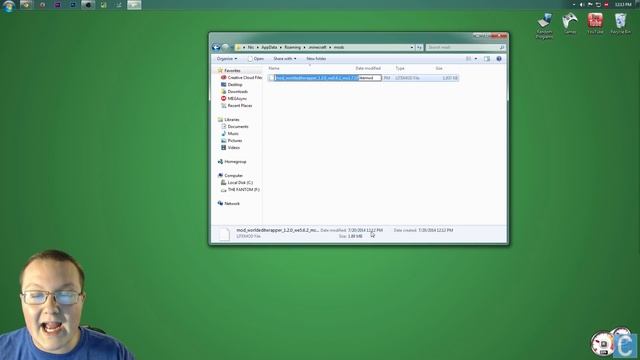Open the Music library
The height and width of the screenshot is (360, 640).
pos(230,133)
